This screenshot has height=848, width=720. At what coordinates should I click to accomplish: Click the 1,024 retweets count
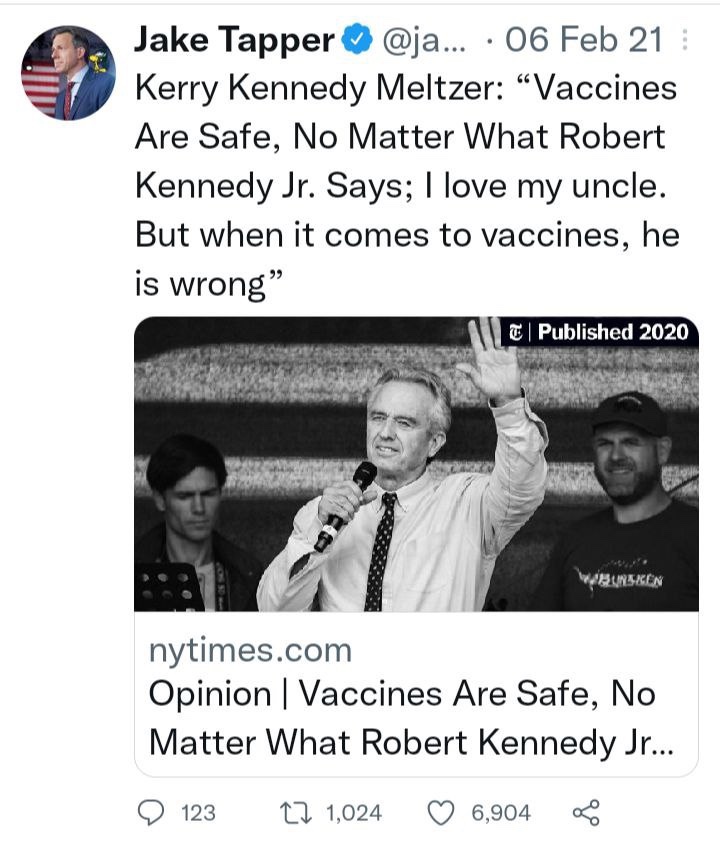click(x=354, y=813)
